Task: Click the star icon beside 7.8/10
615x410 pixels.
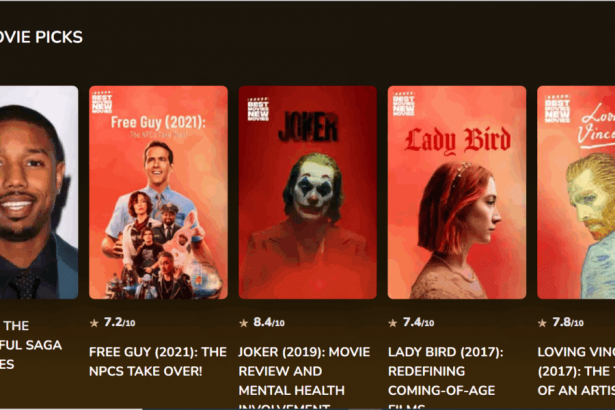Action: (542, 323)
